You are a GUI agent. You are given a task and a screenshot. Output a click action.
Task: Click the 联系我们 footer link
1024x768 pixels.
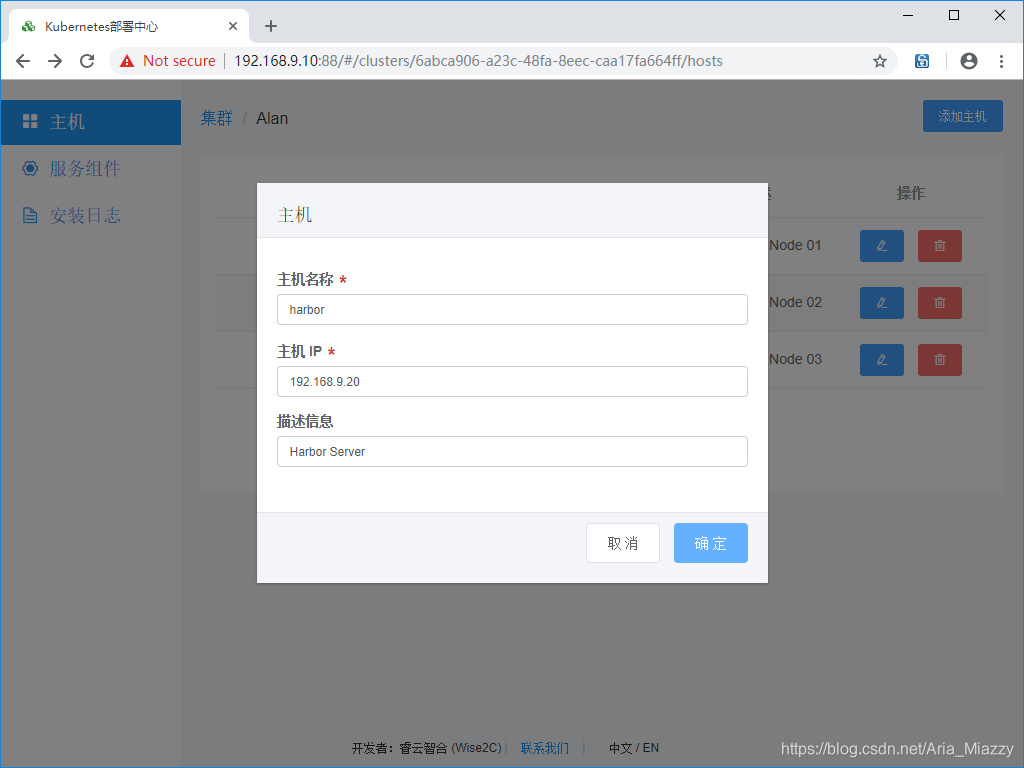click(544, 748)
